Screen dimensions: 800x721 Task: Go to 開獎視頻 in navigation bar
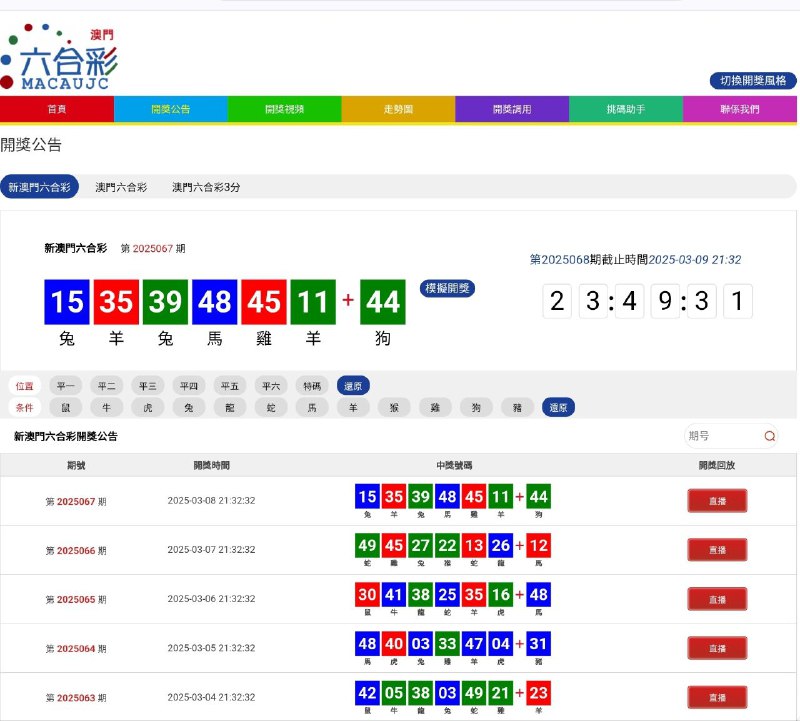(285, 109)
